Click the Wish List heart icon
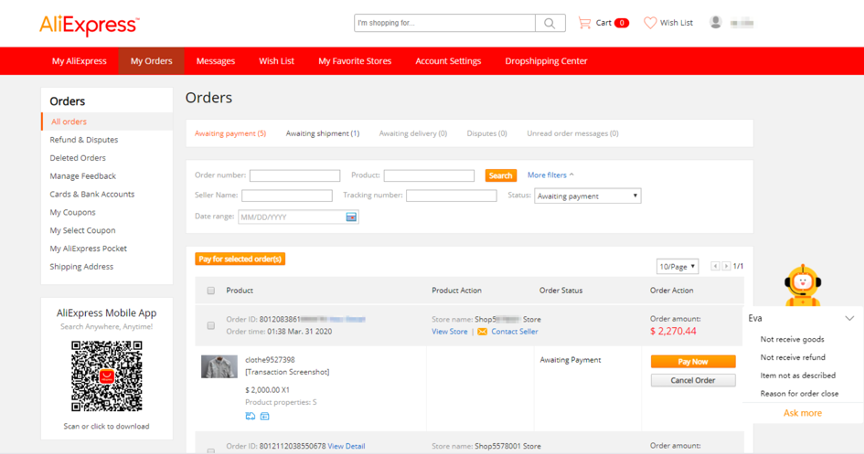The height and width of the screenshot is (454, 864). coord(650,23)
